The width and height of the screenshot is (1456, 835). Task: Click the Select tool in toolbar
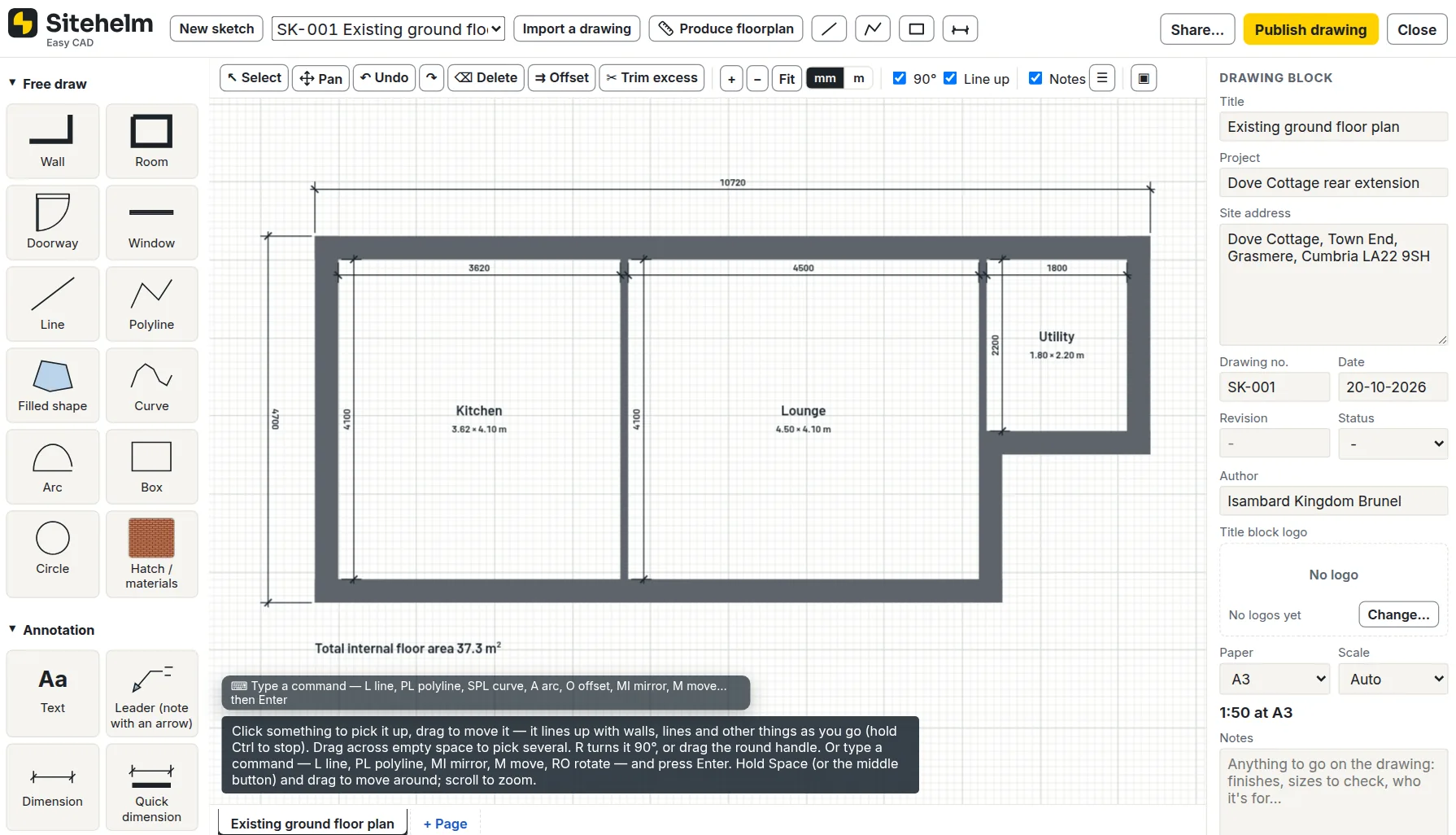[254, 78]
